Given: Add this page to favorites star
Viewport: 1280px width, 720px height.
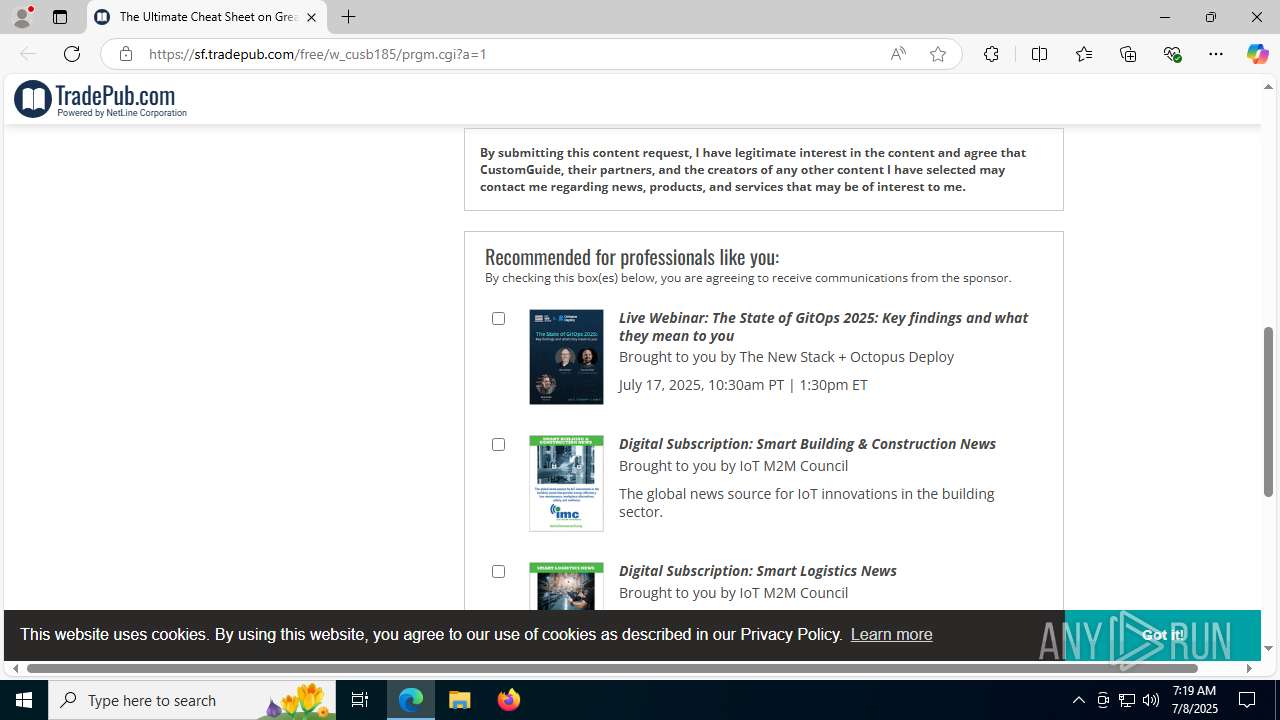Looking at the screenshot, I should pyautogui.click(x=937, y=54).
